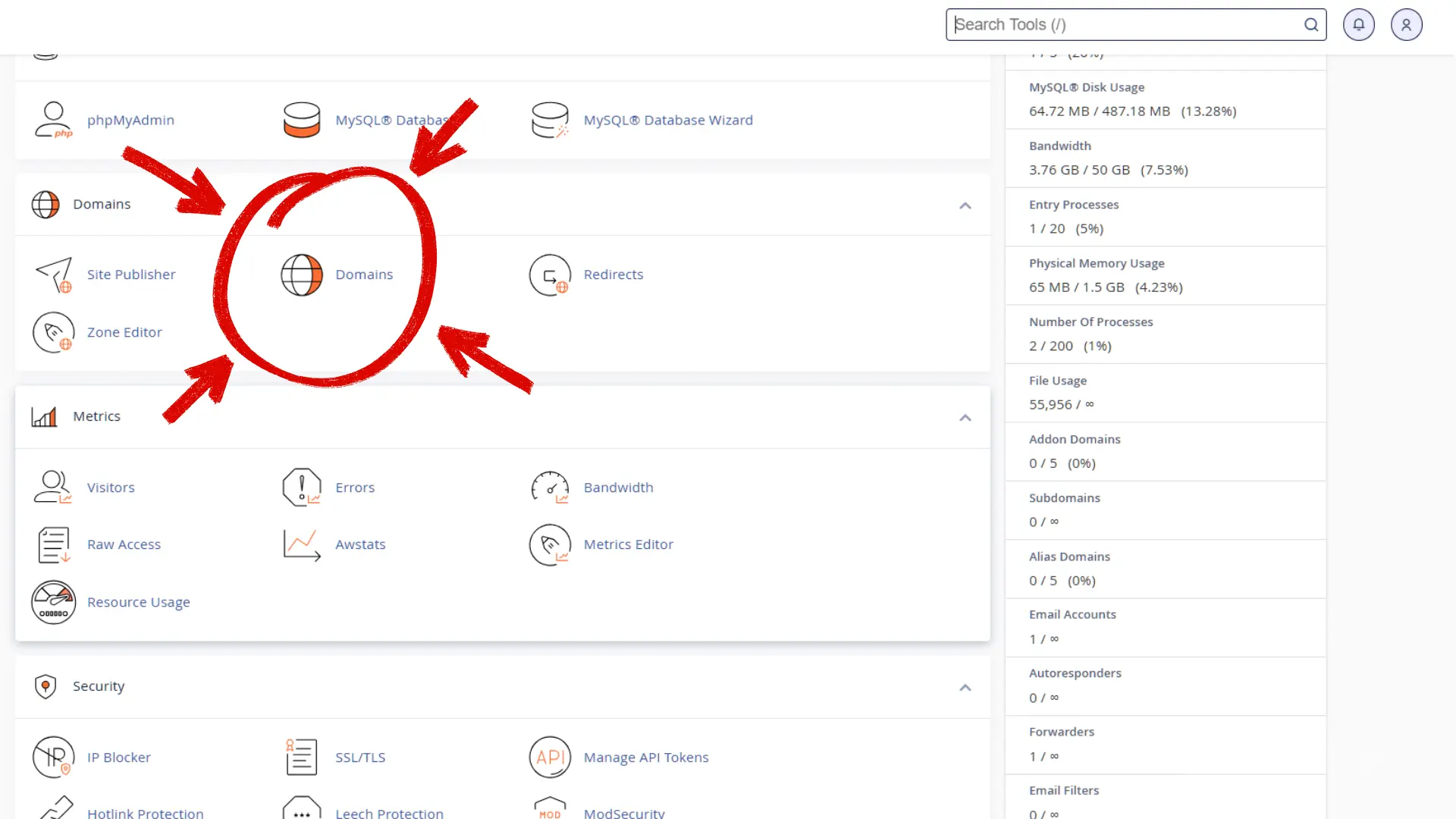Open the Errors link
1456x819 pixels.
click(x=355, y=488)
